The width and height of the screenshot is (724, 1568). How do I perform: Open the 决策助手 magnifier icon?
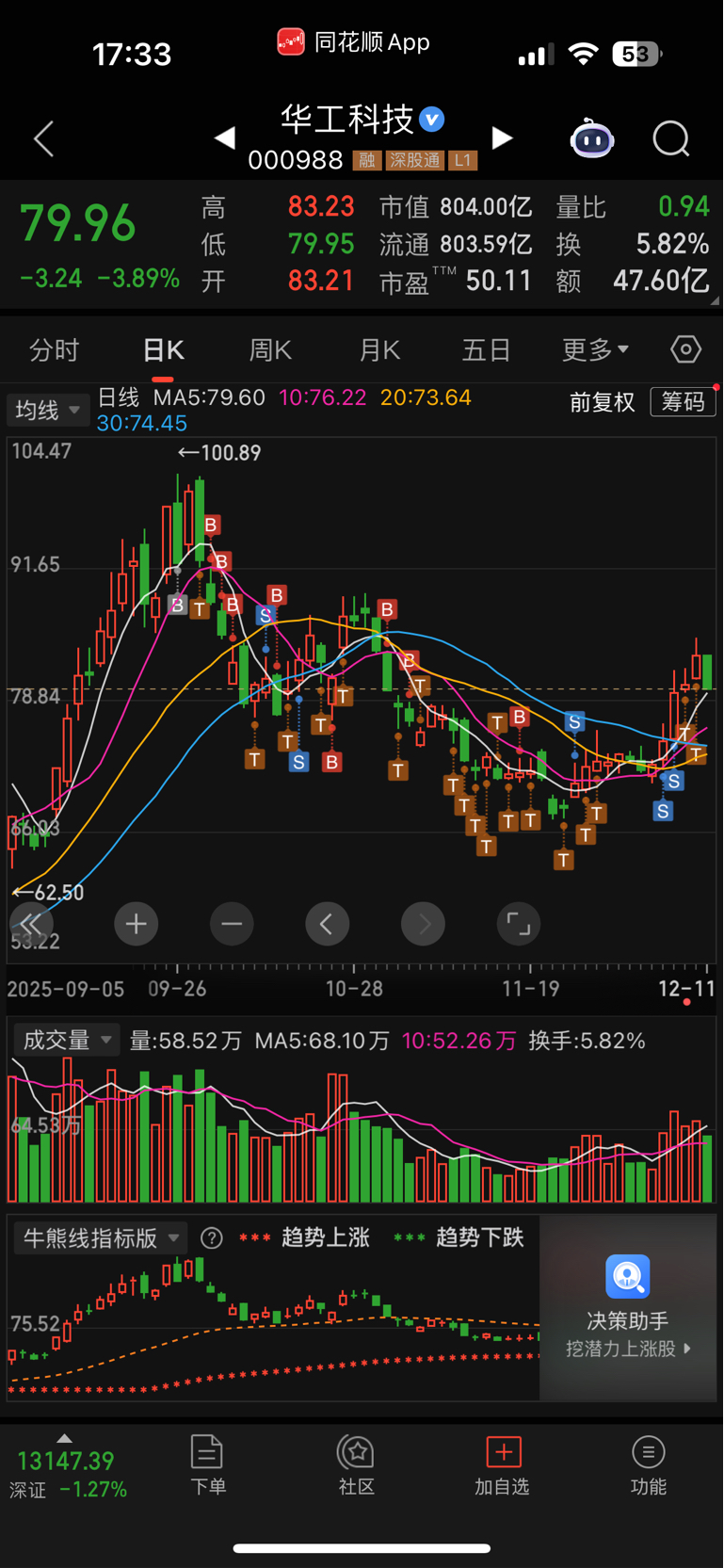[628, 1277]
